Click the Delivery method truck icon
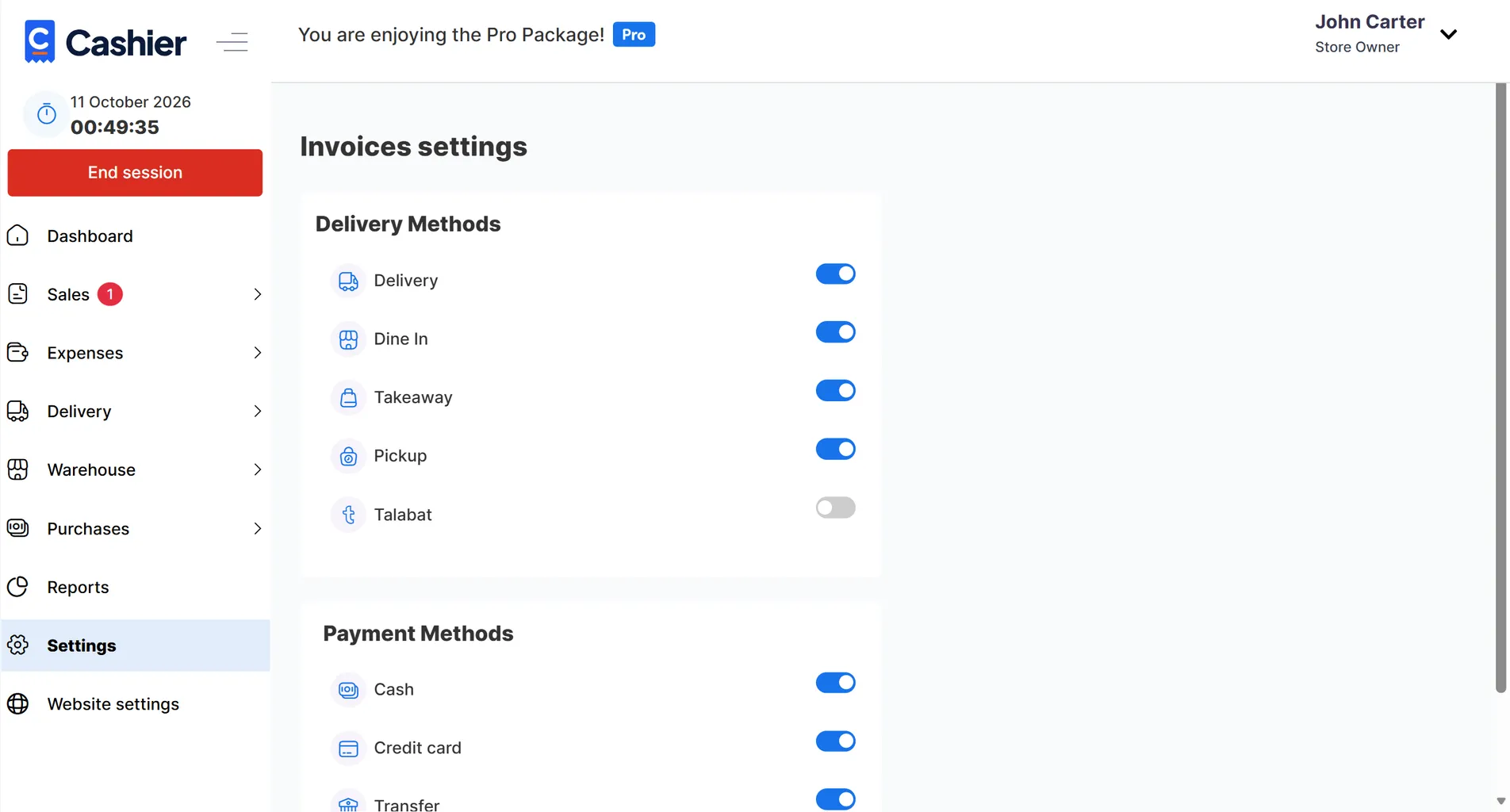Screen dimensions: 1510x812 [x=348, y=281]
